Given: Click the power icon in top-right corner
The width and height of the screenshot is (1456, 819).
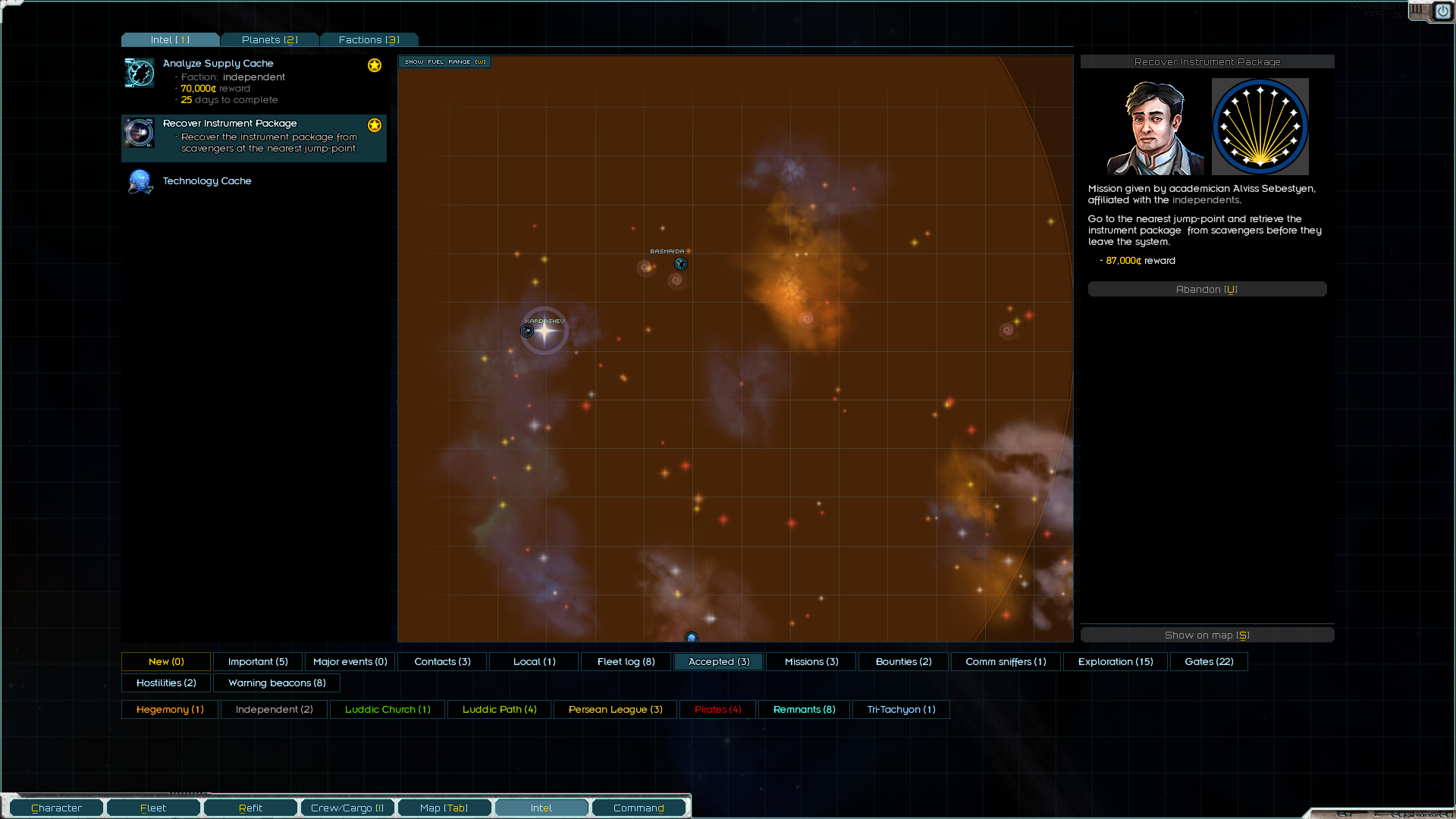Looking at the screenshot, I should click(x=1442, y=11).
